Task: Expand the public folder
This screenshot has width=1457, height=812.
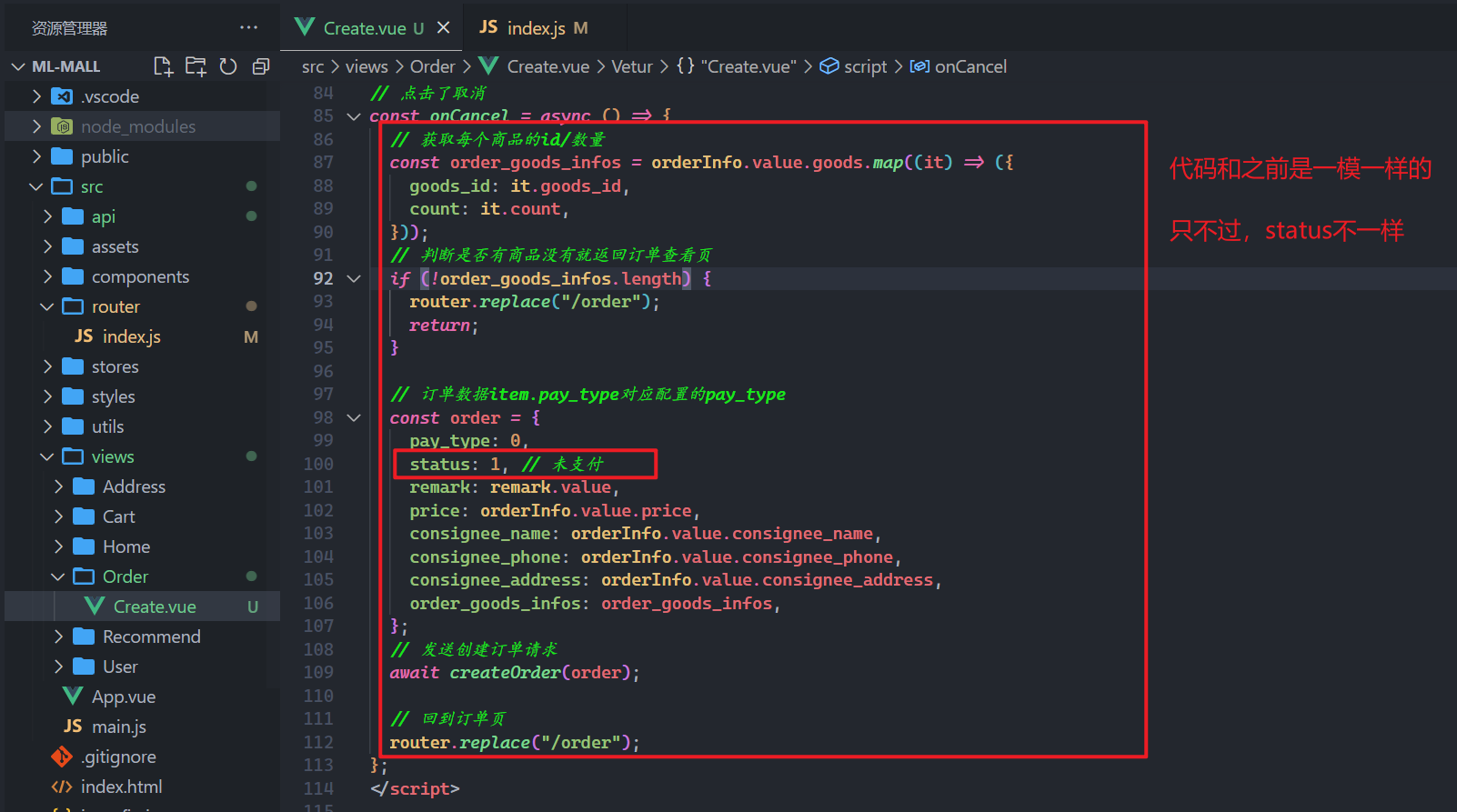Action: click(36, 156)
